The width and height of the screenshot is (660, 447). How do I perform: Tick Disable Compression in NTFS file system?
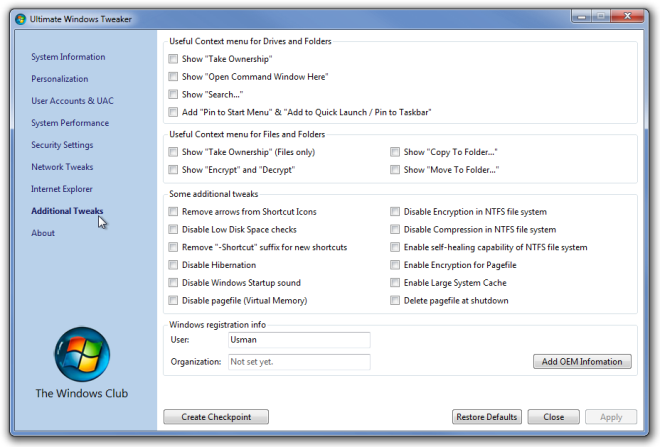(x=395, y=229)
